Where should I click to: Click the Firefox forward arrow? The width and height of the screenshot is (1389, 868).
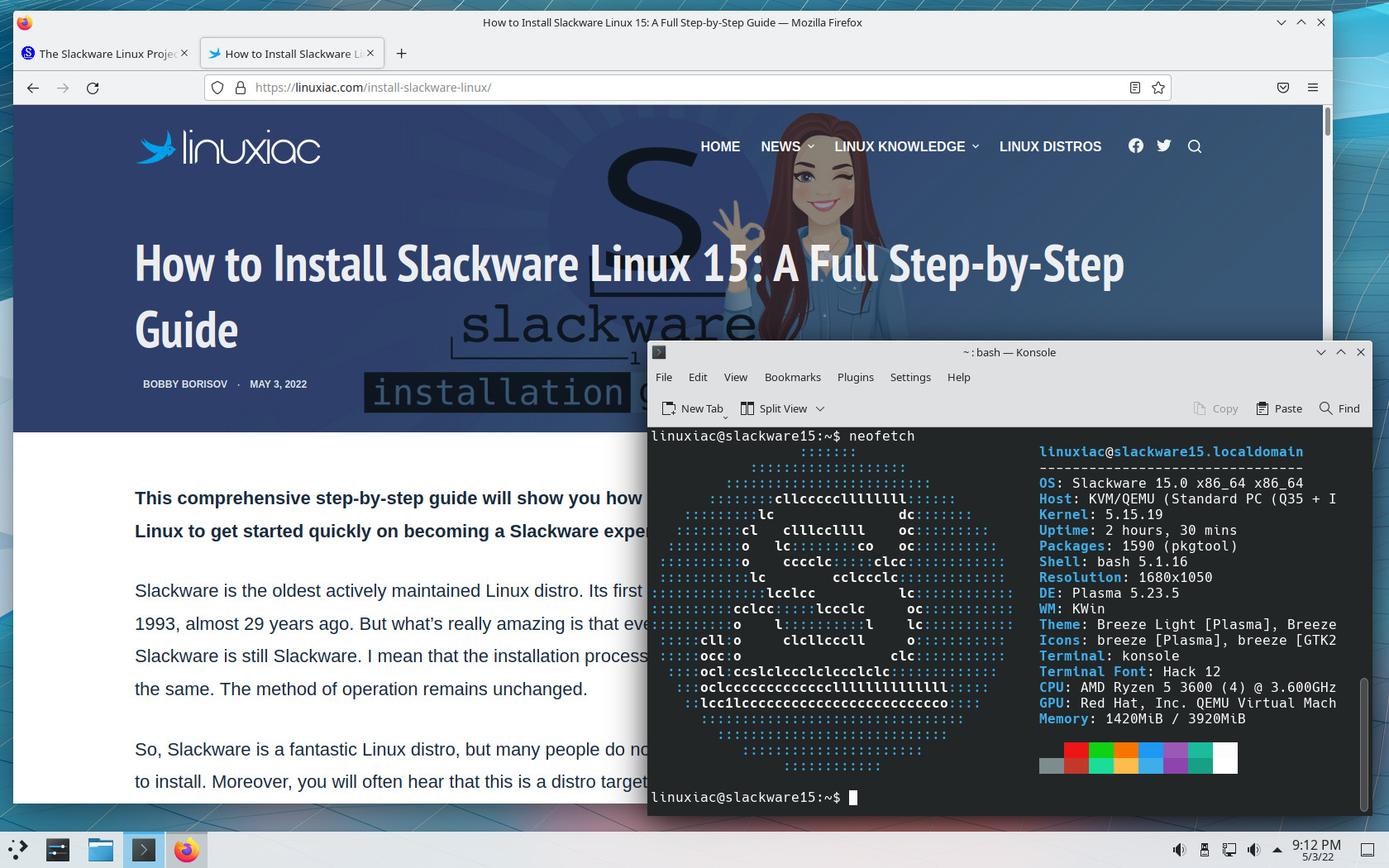click(x=63, y=88)
